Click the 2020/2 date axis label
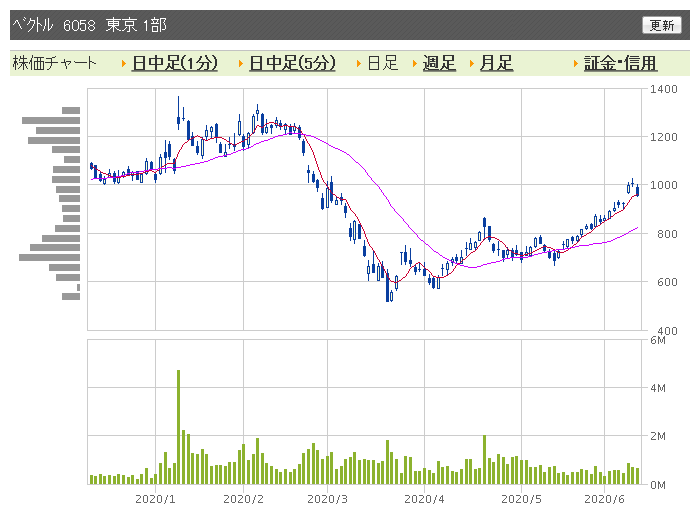The width and height of the screenshot is (700, 519). pos(243,499)
